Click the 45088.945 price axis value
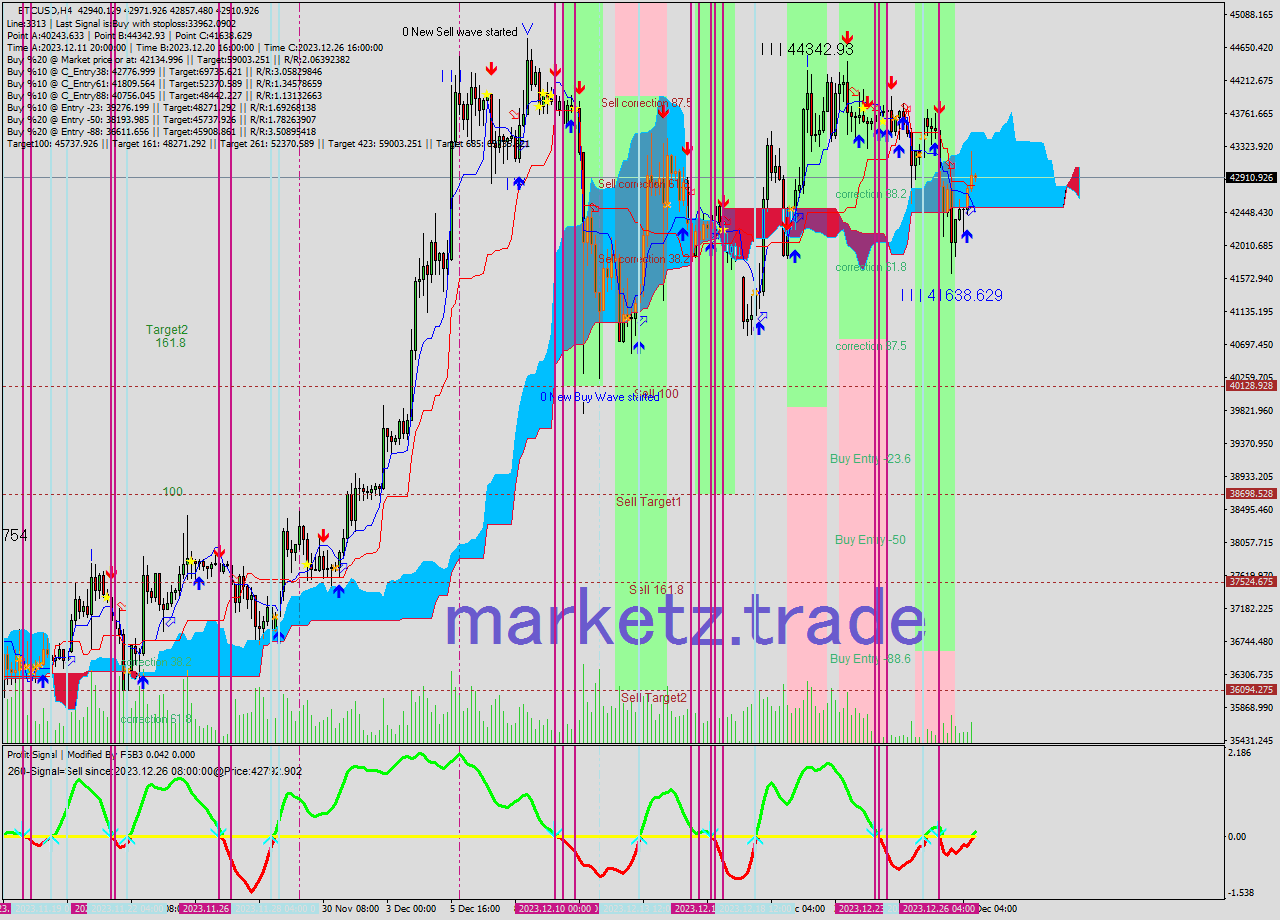This screenshot has width=1280, height=920. 1251,15
